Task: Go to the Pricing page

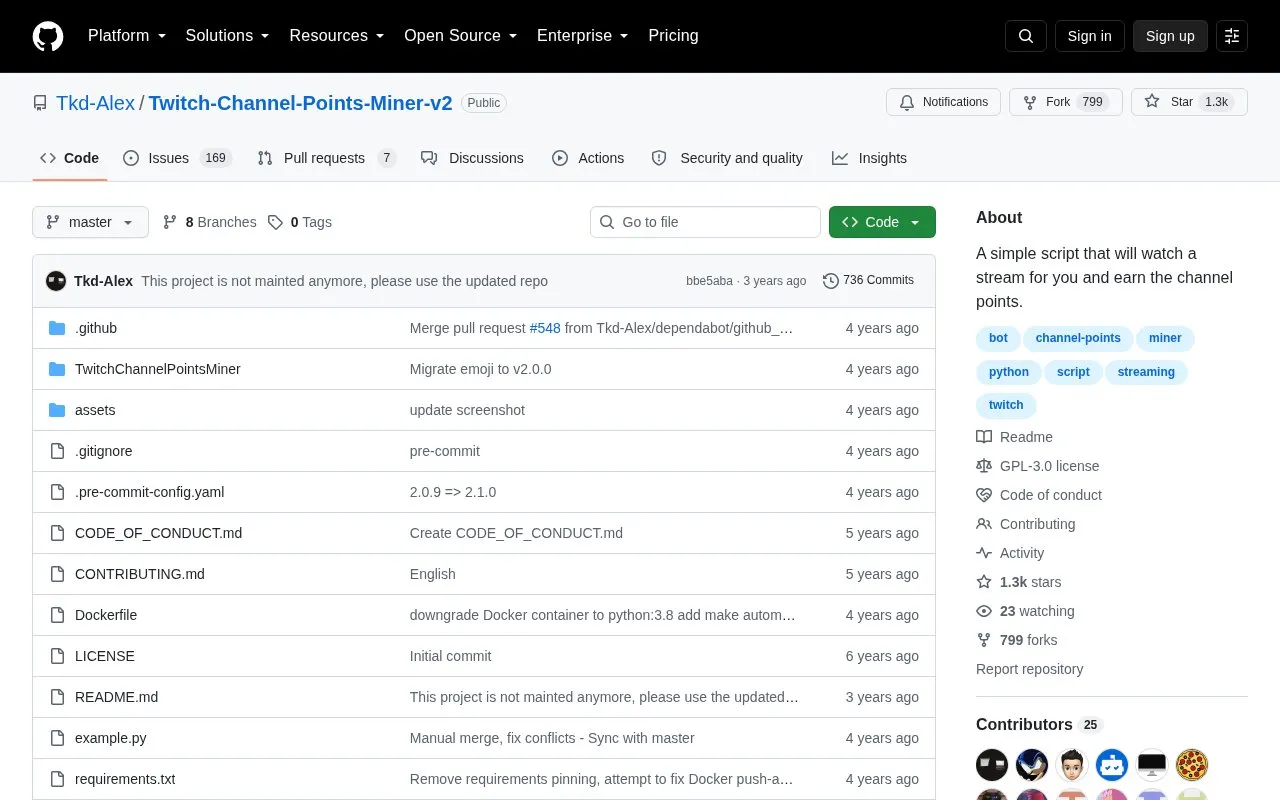Action: 674,36
